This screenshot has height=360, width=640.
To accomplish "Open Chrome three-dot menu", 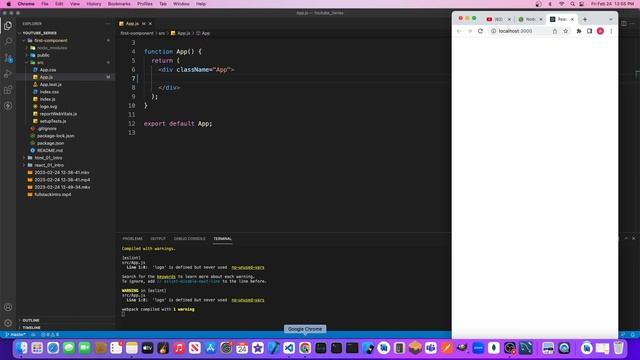I will [x=611, y=31].
